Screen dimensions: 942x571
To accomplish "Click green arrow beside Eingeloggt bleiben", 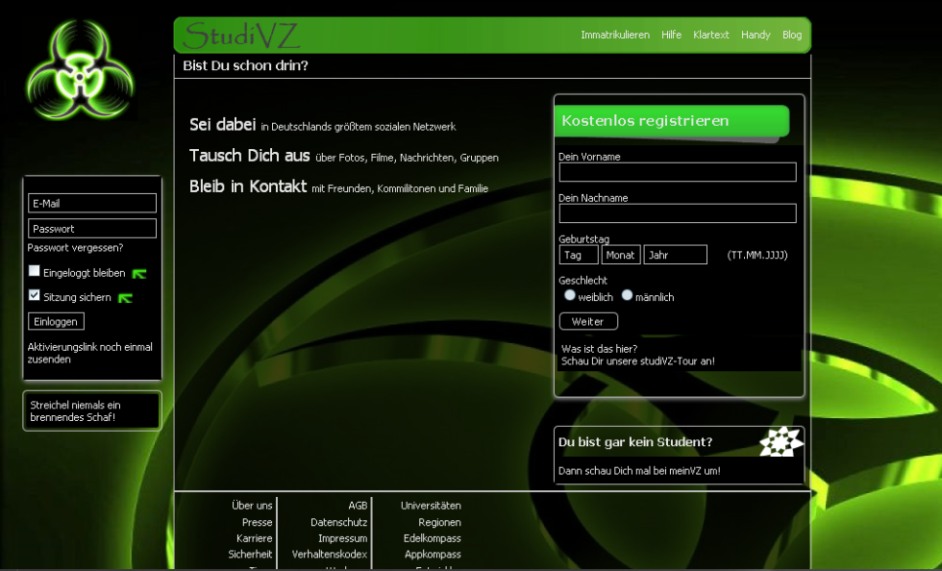I will point(139,274).
